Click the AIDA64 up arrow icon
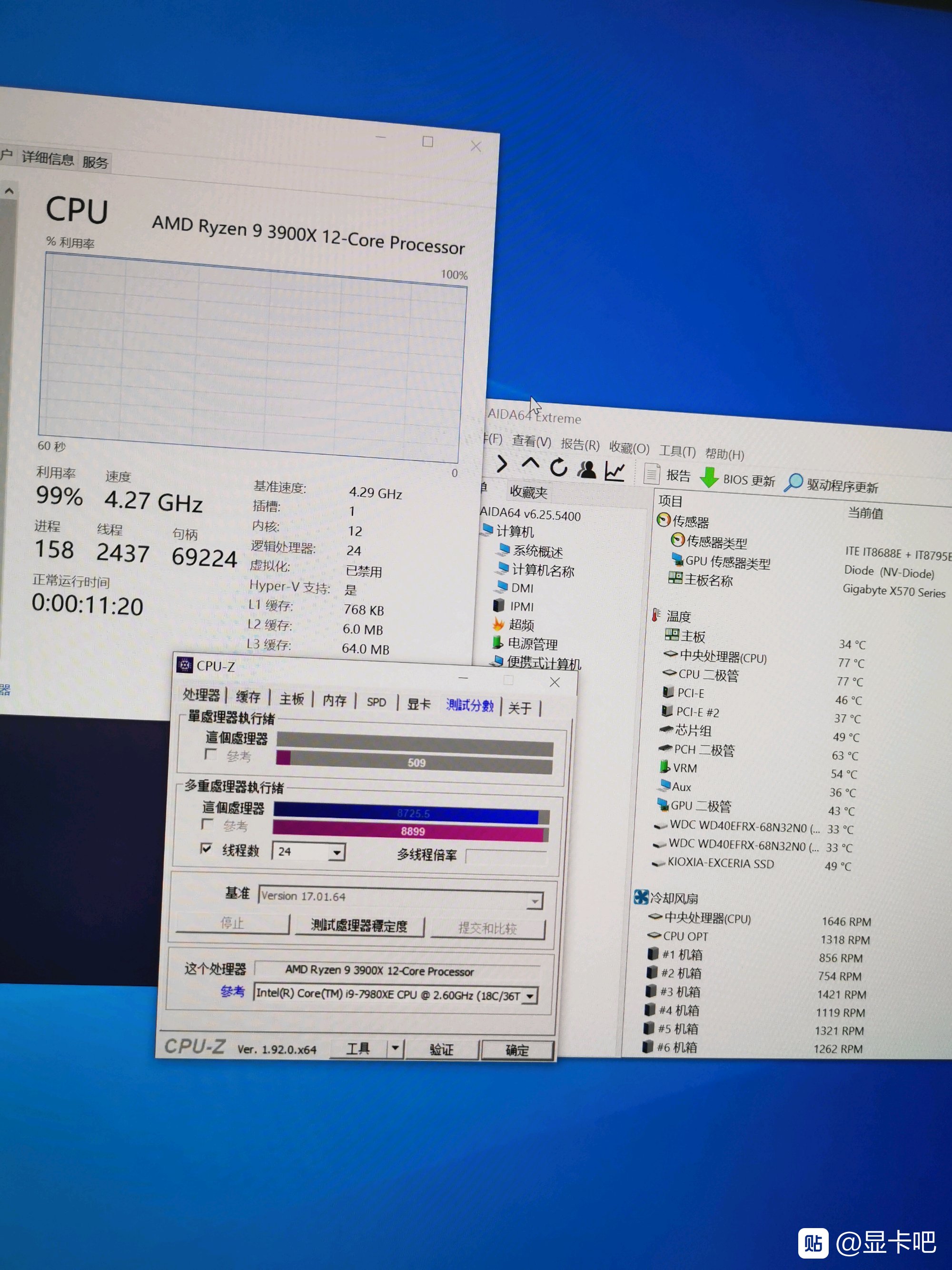952x1270 pixels. point(530,464)
